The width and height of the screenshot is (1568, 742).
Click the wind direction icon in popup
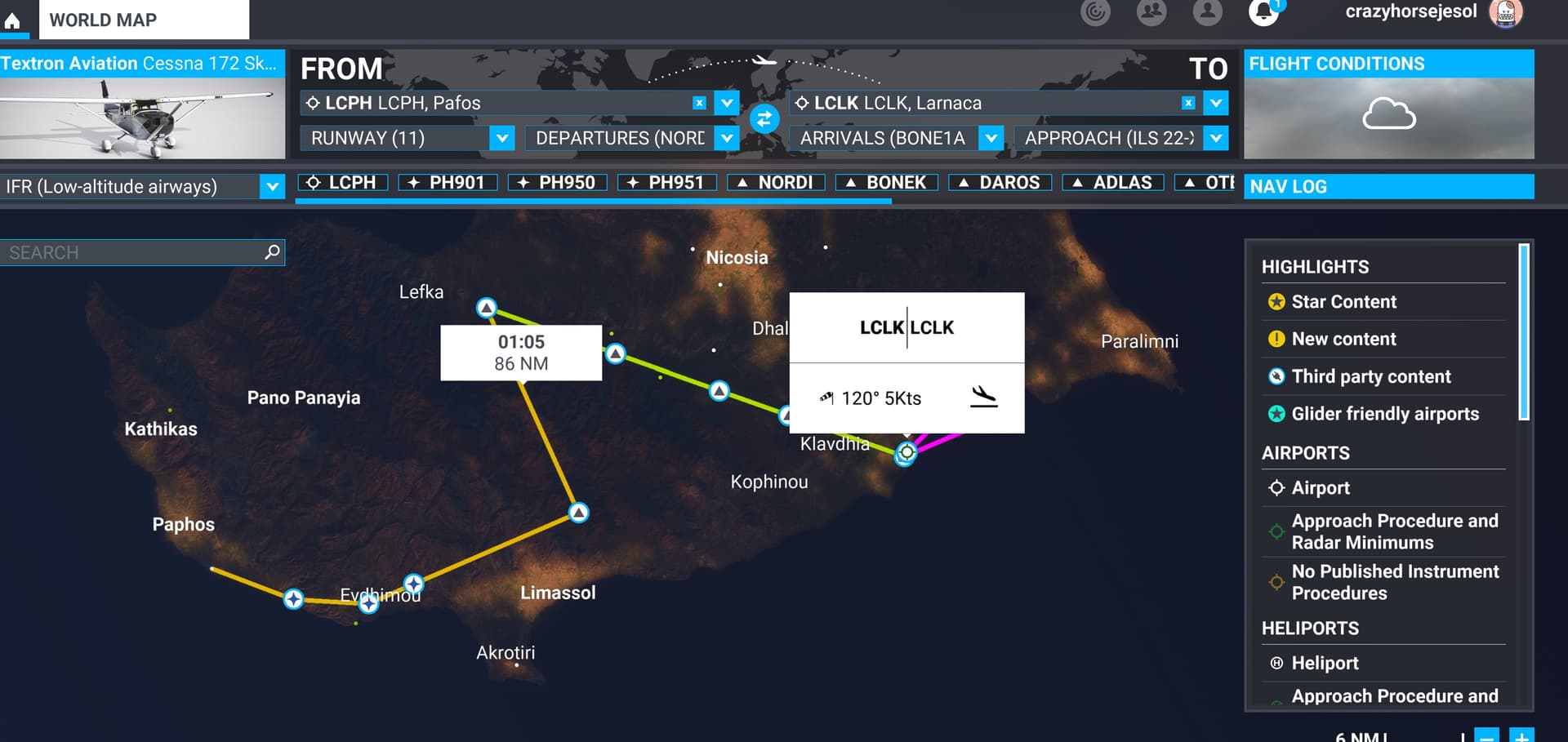click(826, 398)
